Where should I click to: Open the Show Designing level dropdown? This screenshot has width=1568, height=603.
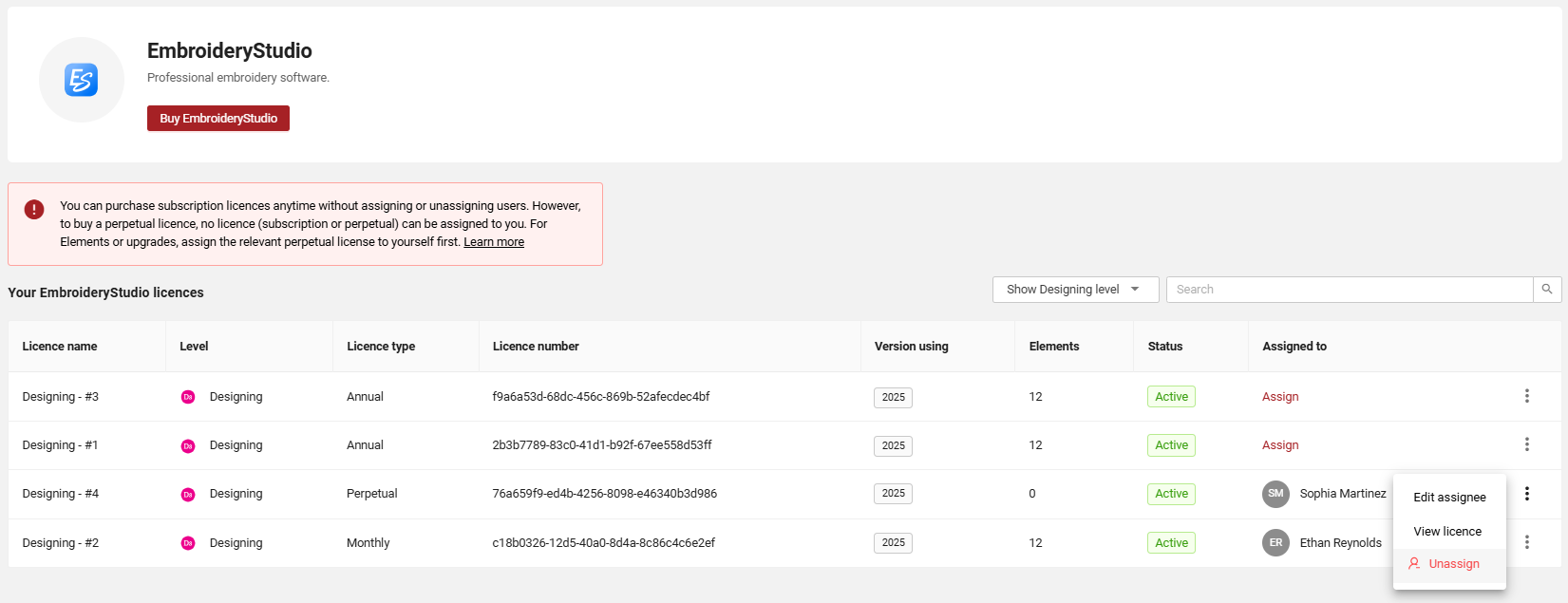coord(1075,290)
